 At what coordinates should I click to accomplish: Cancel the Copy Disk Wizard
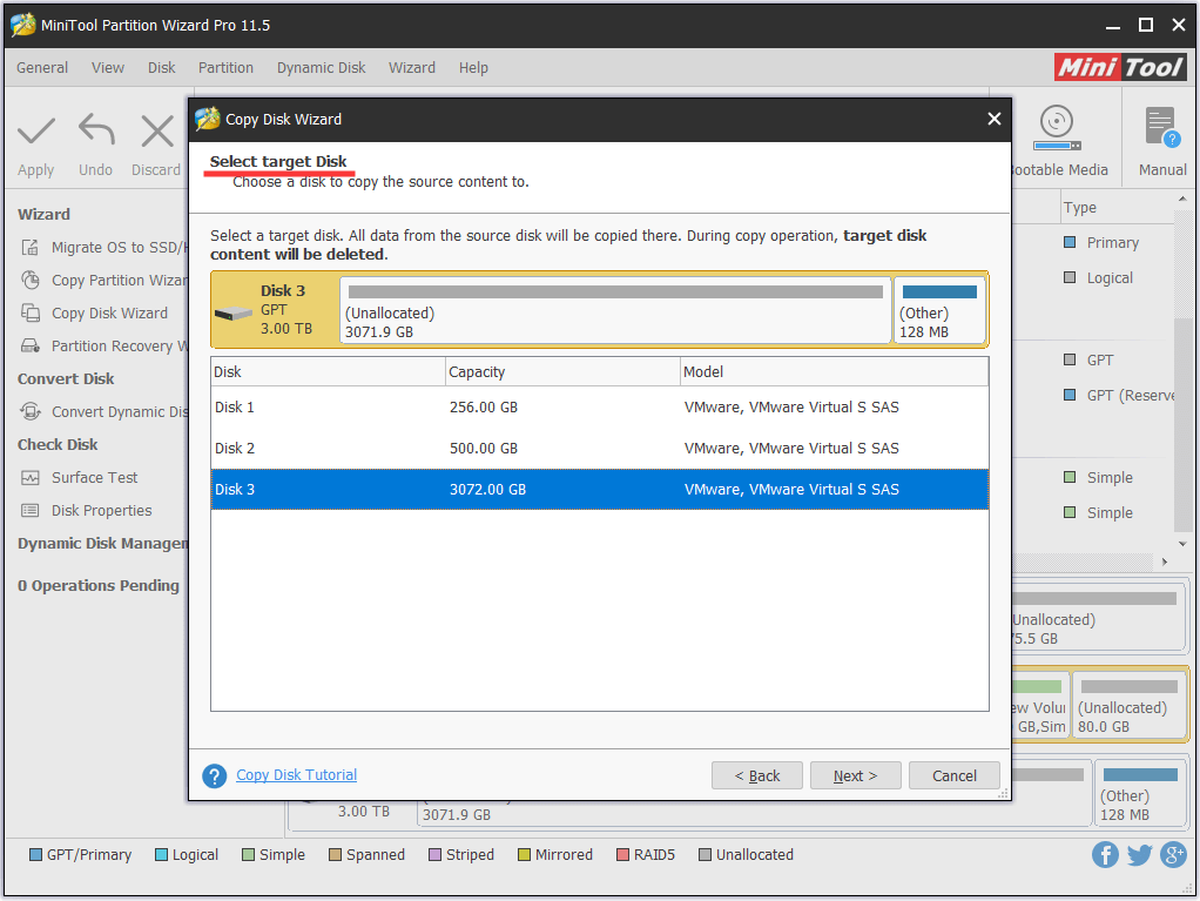tap(954, 775)
